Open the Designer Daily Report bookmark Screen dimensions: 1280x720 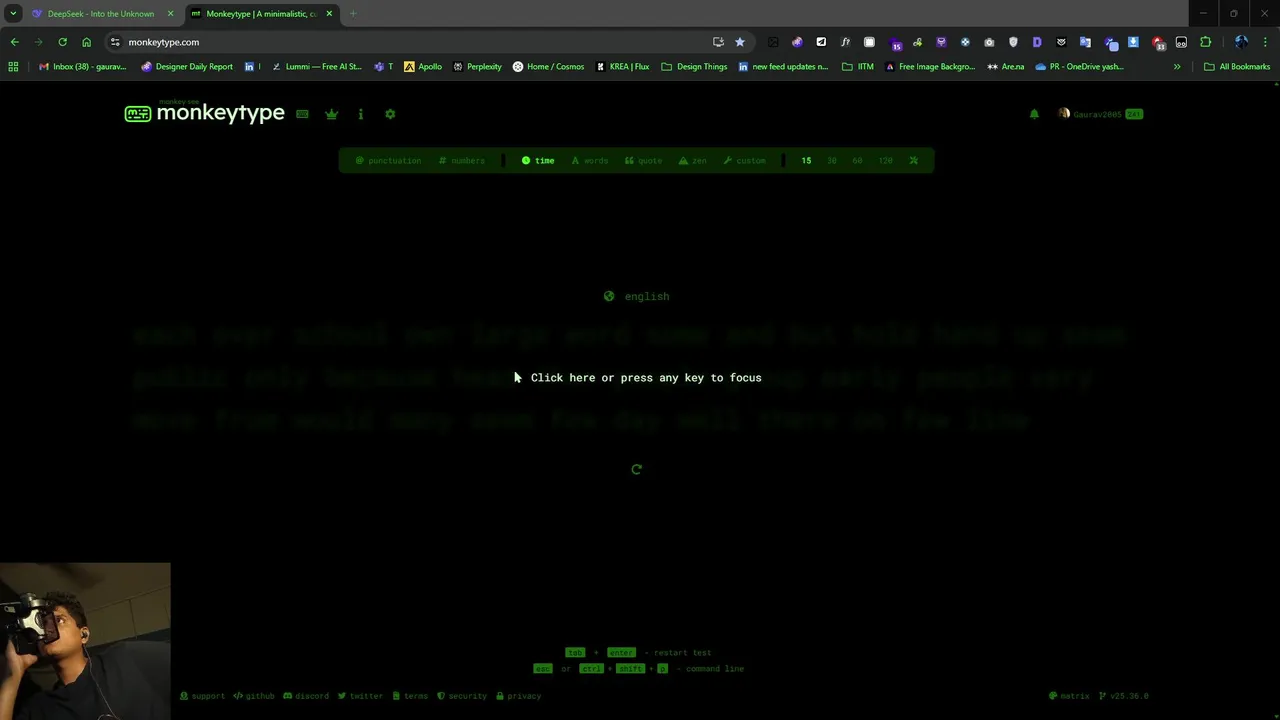(187, 67)
